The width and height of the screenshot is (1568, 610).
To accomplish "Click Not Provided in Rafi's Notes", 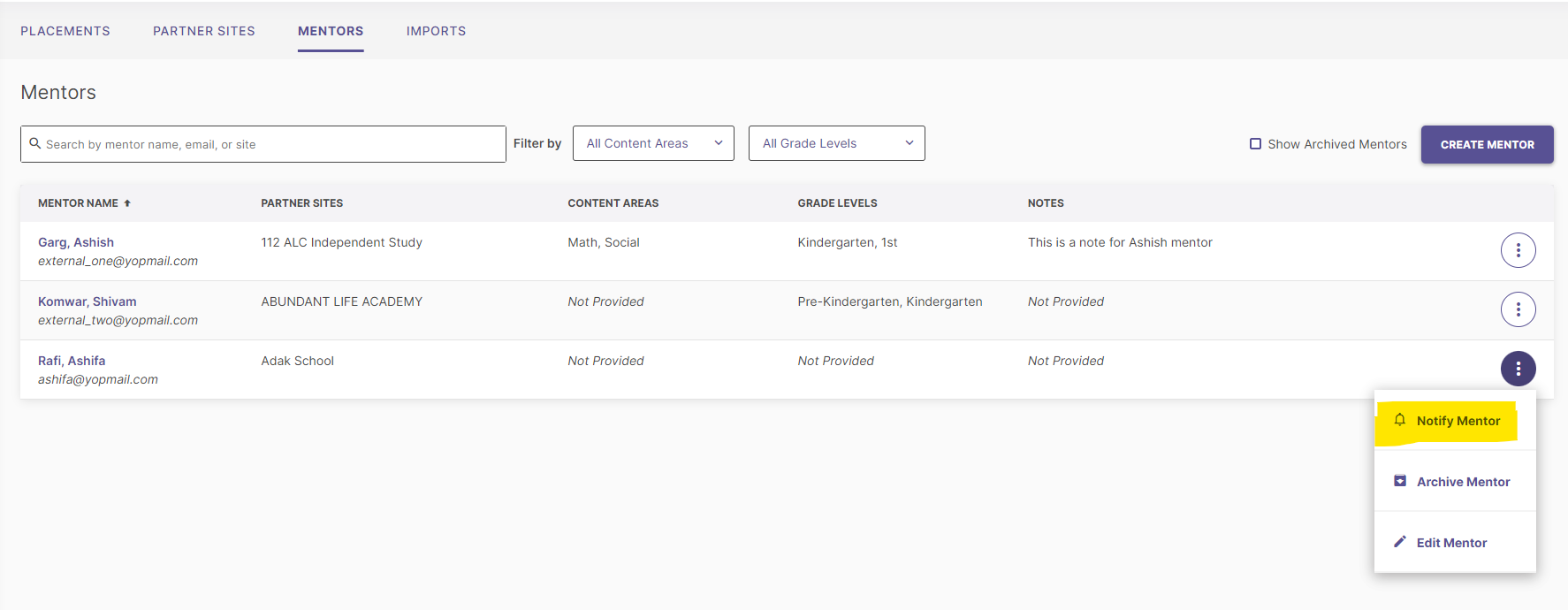I will [1066, 361].
